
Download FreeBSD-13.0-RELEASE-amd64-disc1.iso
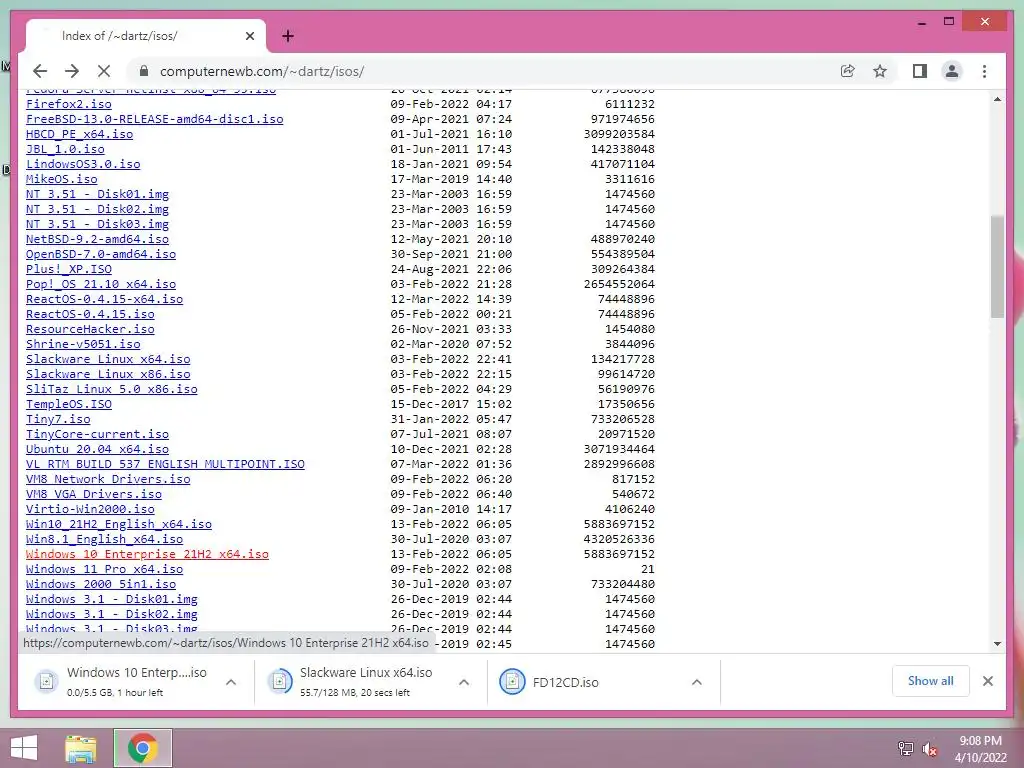pos(155,119)
